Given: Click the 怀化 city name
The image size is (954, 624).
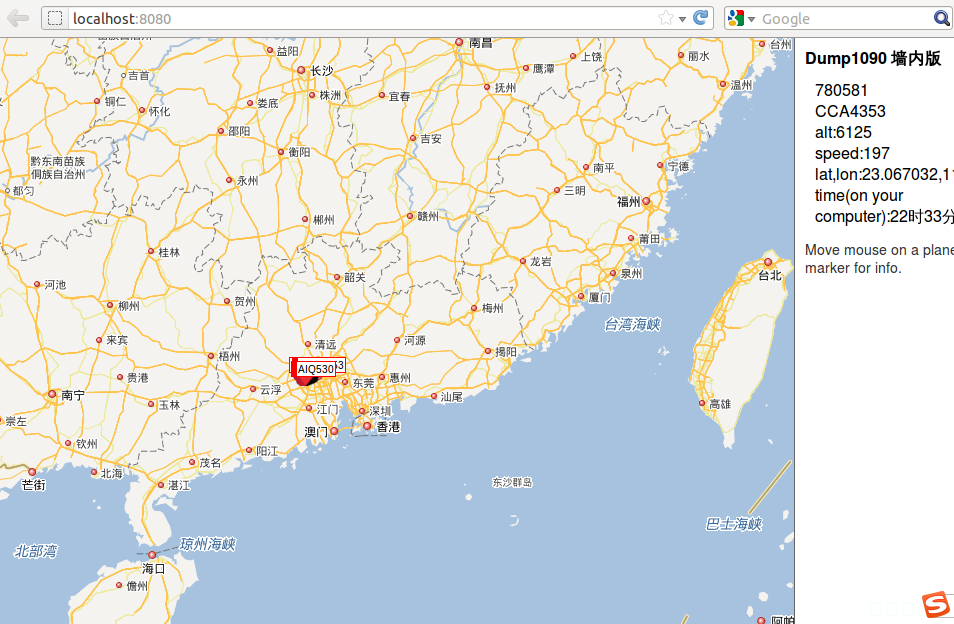Looking at the screenshot, I should [160, 111].
